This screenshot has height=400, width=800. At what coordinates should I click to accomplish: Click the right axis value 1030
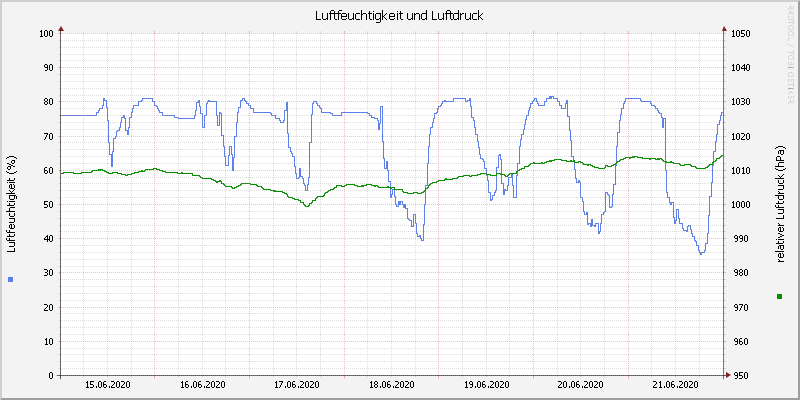(740, 102)
